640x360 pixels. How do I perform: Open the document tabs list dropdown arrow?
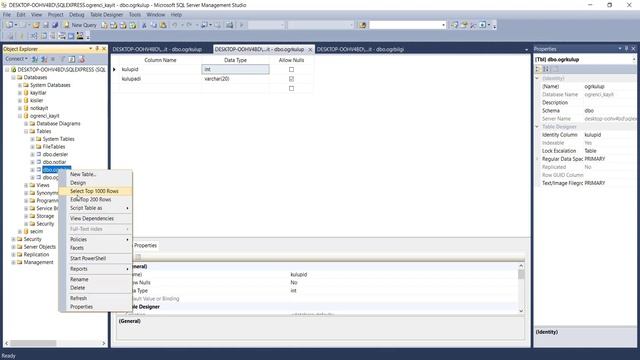[x=526, y=49]
